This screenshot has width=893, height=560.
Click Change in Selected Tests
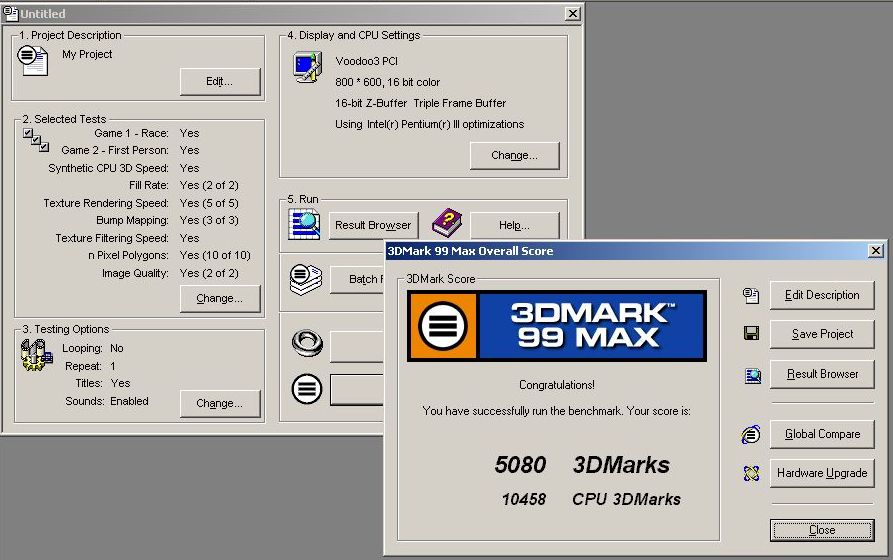[220, 299]
